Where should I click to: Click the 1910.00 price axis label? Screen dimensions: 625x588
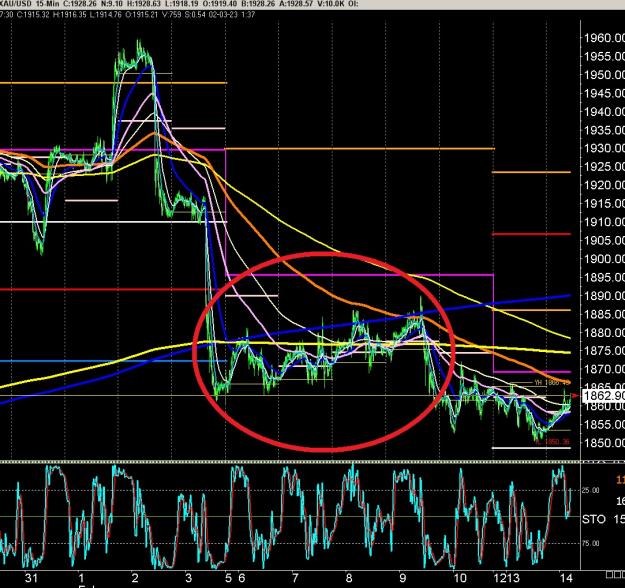click(604, 222)
